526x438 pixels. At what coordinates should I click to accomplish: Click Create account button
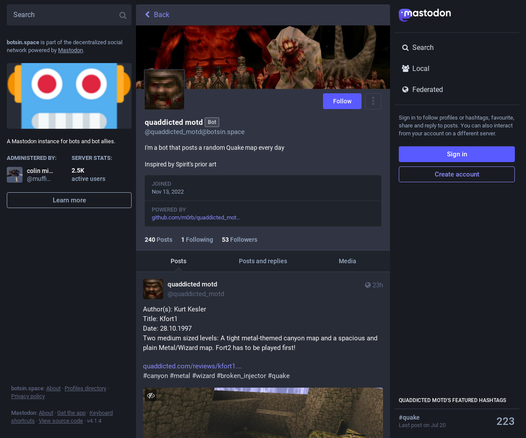click(457, 174)
